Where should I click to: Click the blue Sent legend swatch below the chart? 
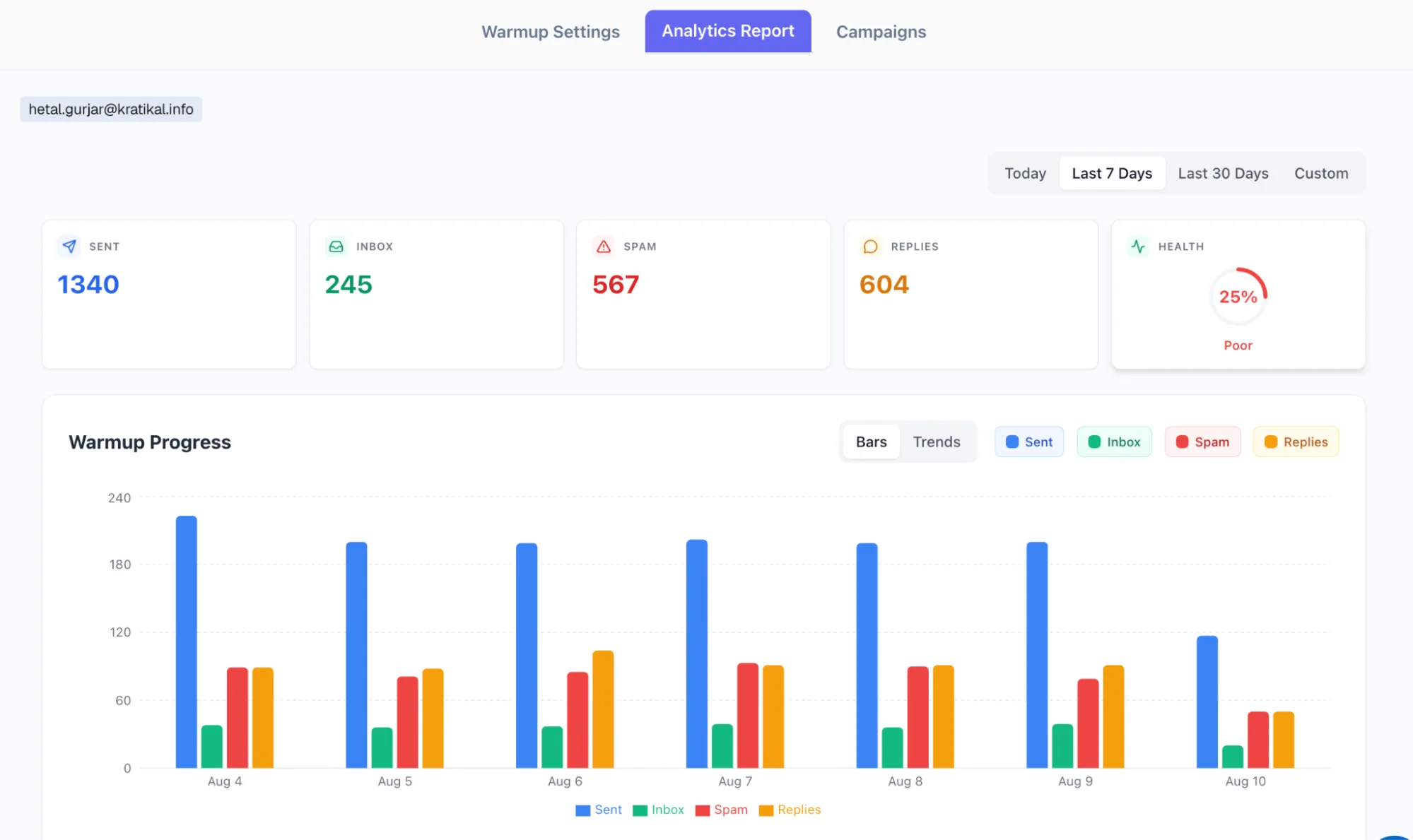click(582, 810)
